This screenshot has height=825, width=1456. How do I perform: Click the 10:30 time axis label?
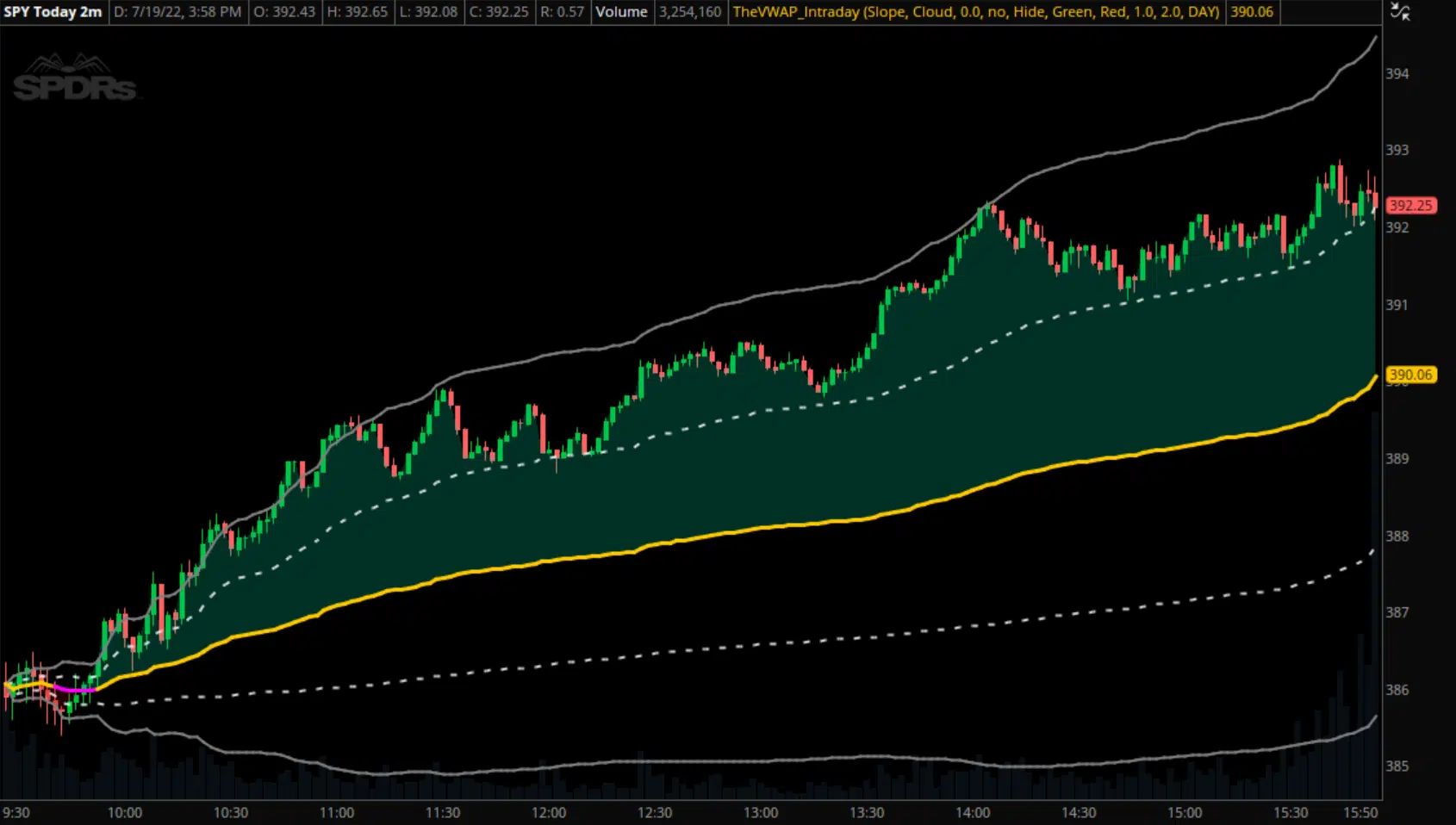tap(231, 812)
